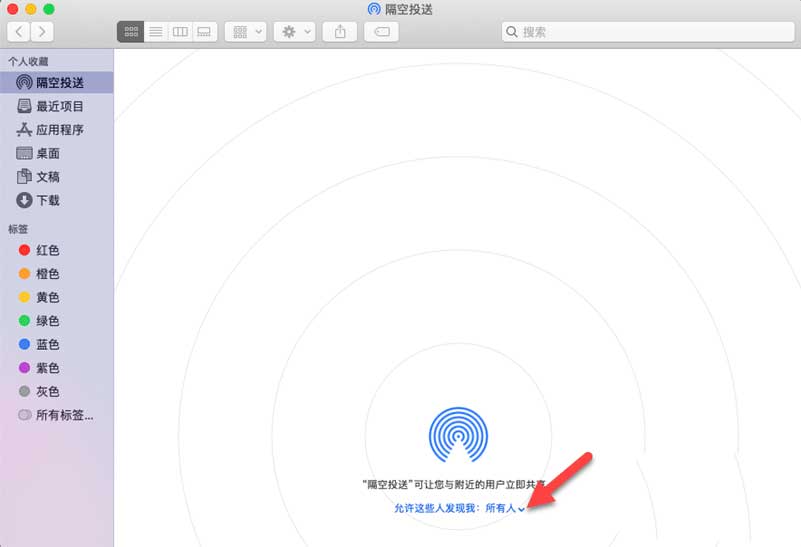Click the AirDrop icon beside 隔空投送 in sidebar
The height and width of the screenshot is (547, 801).
24,82
